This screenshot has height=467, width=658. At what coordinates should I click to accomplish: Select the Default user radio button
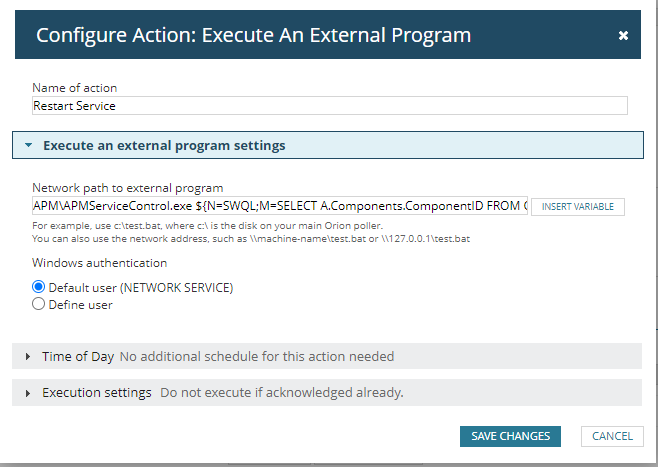[x=39, y=287]
